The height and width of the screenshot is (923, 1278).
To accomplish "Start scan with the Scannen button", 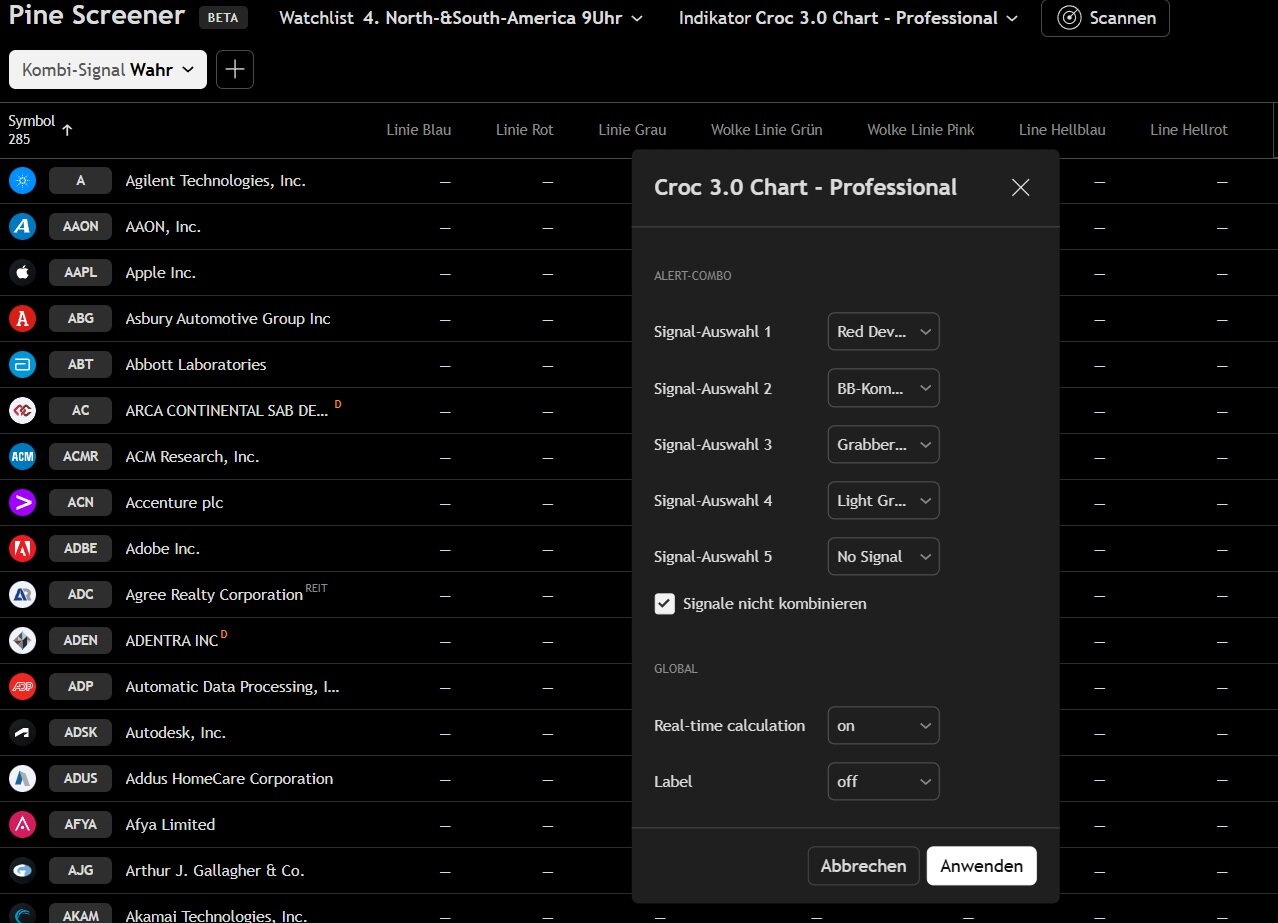I will click(1105, 18).
